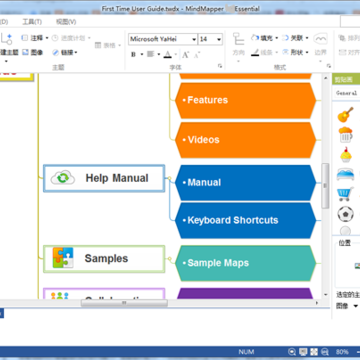Insert the guitar clipart
The image size is (360, 360).
[345, 114]
